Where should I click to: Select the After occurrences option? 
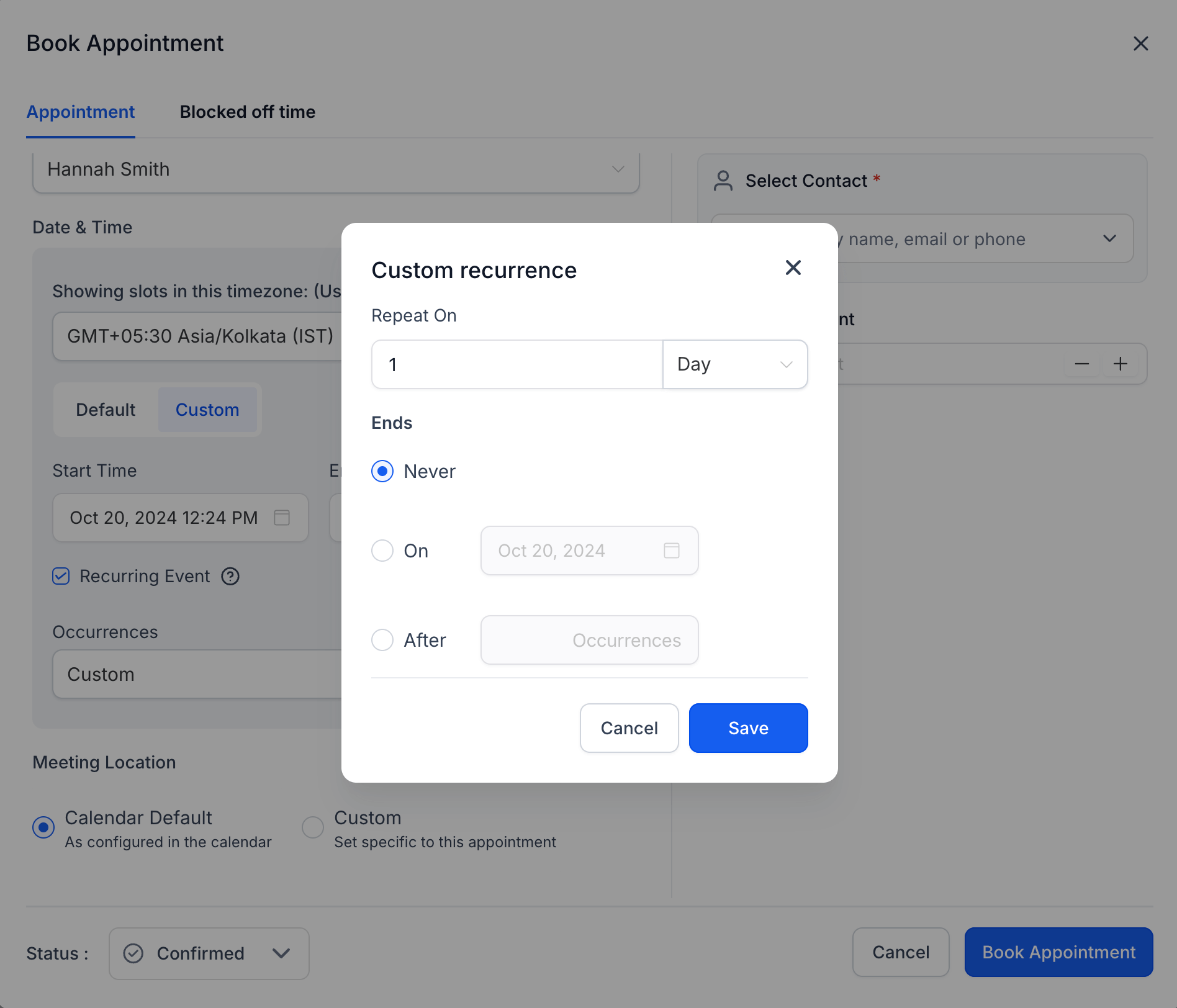(382, 640)
